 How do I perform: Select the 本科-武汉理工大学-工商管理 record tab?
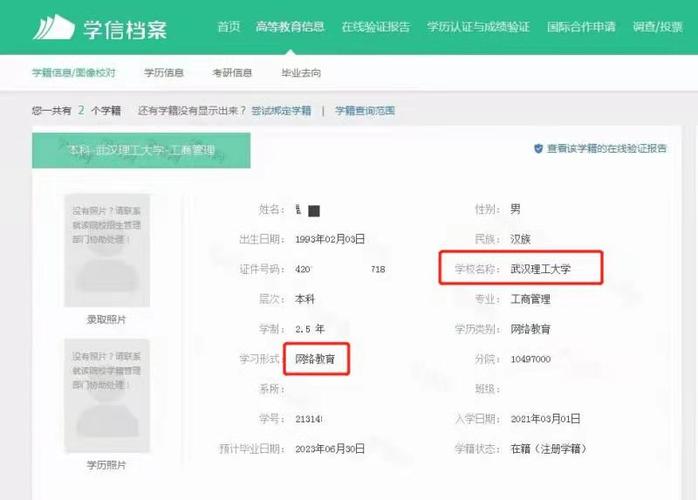pos(141,150)
